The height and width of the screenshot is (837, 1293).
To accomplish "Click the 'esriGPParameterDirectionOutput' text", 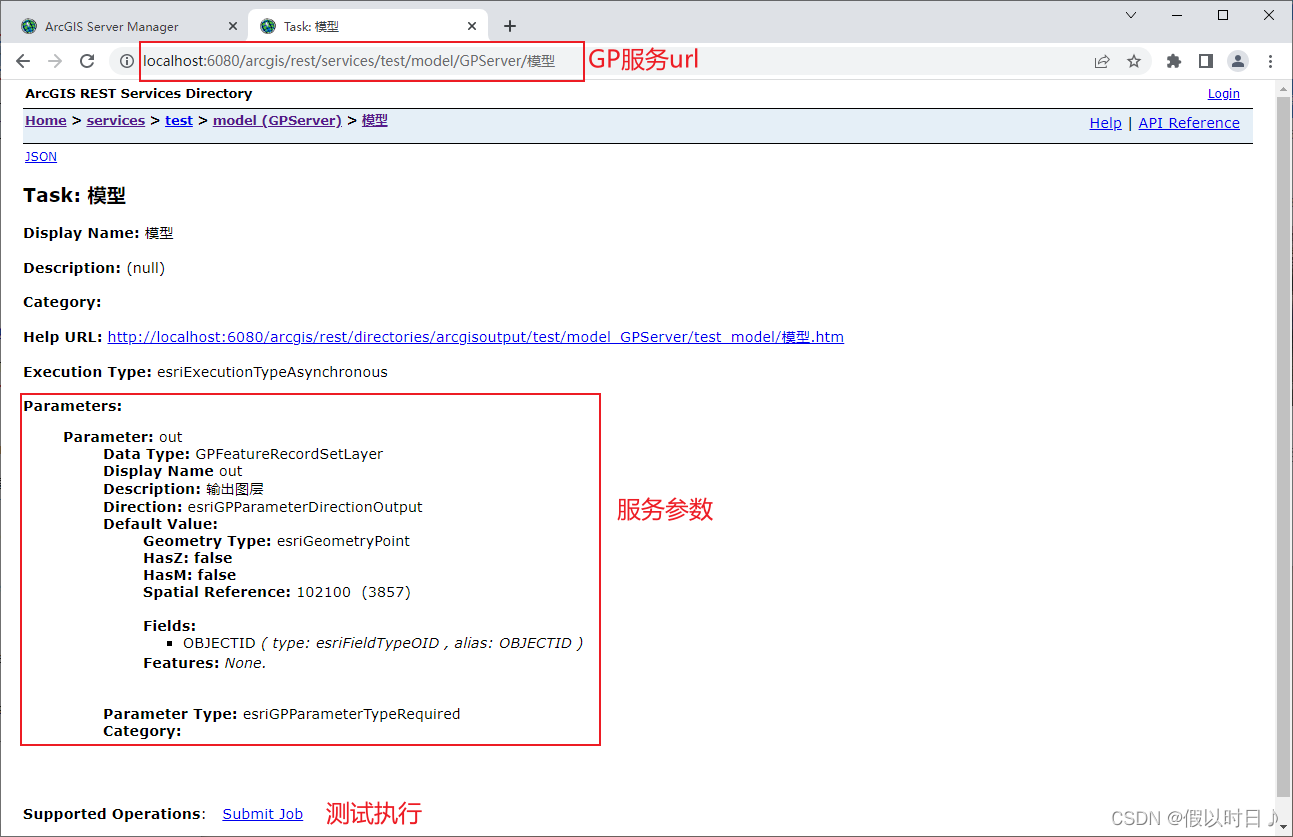I will coord(305,507).
